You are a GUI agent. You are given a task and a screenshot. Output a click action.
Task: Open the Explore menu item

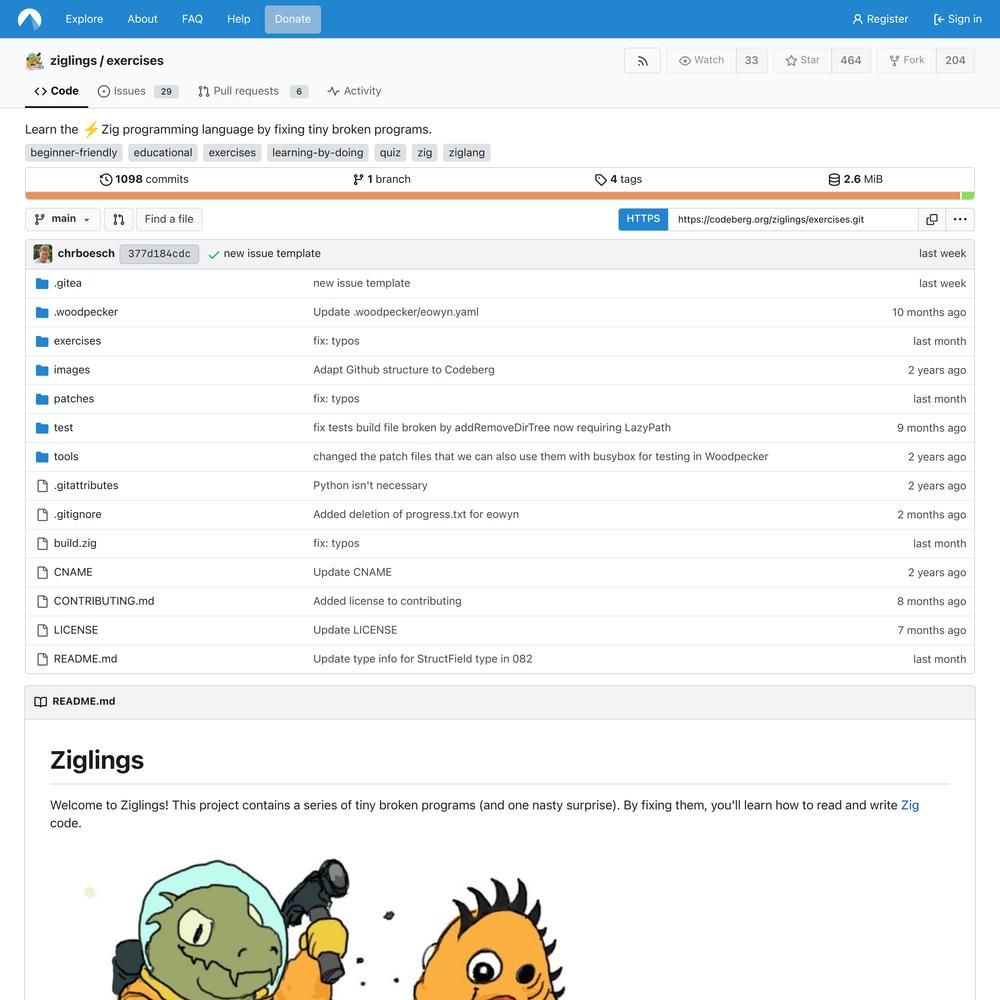84,19
